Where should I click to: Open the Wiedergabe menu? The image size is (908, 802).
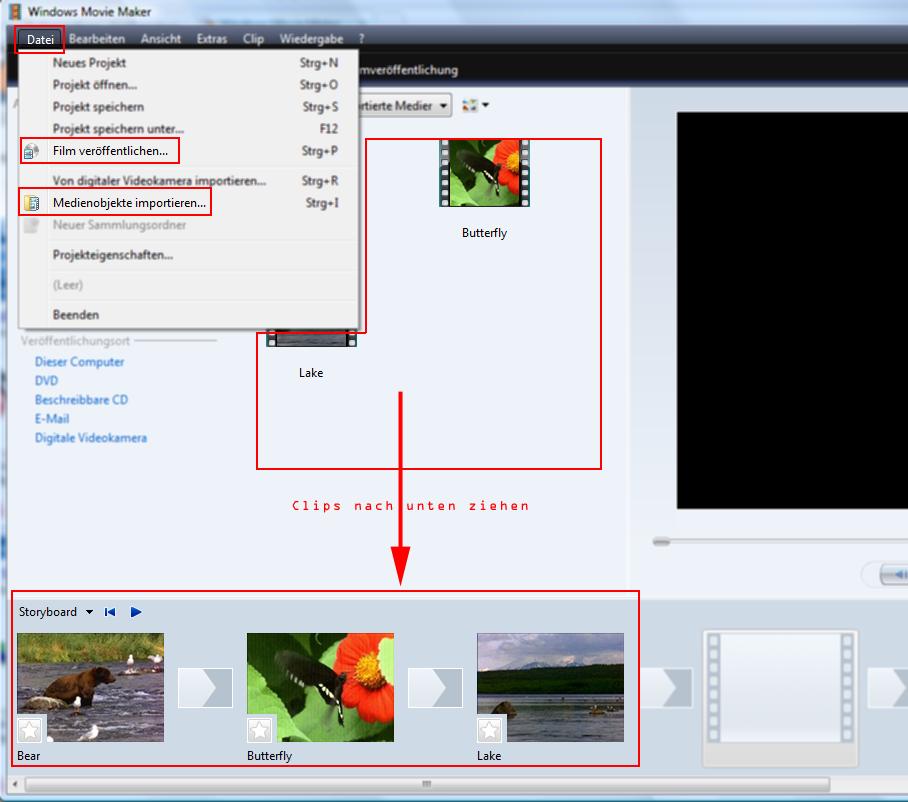pyautogui.click(x=311, y=39)
